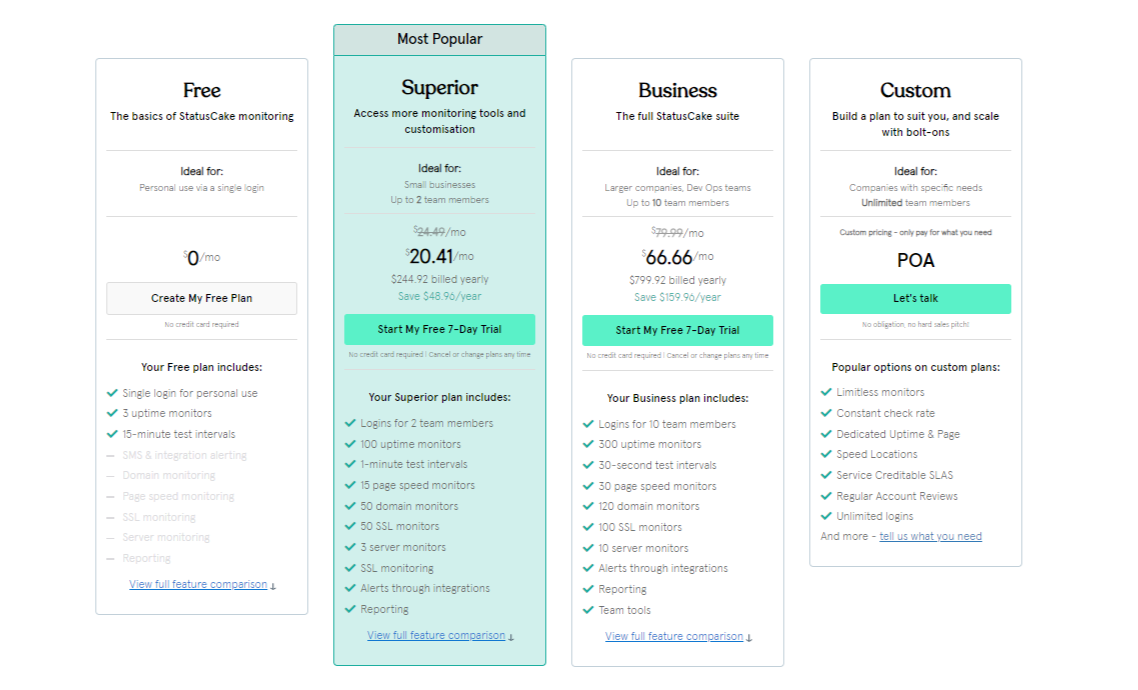Screen dimensions: 1138x690
Task: Click the Superior plan heading
Action: point(440,87)
